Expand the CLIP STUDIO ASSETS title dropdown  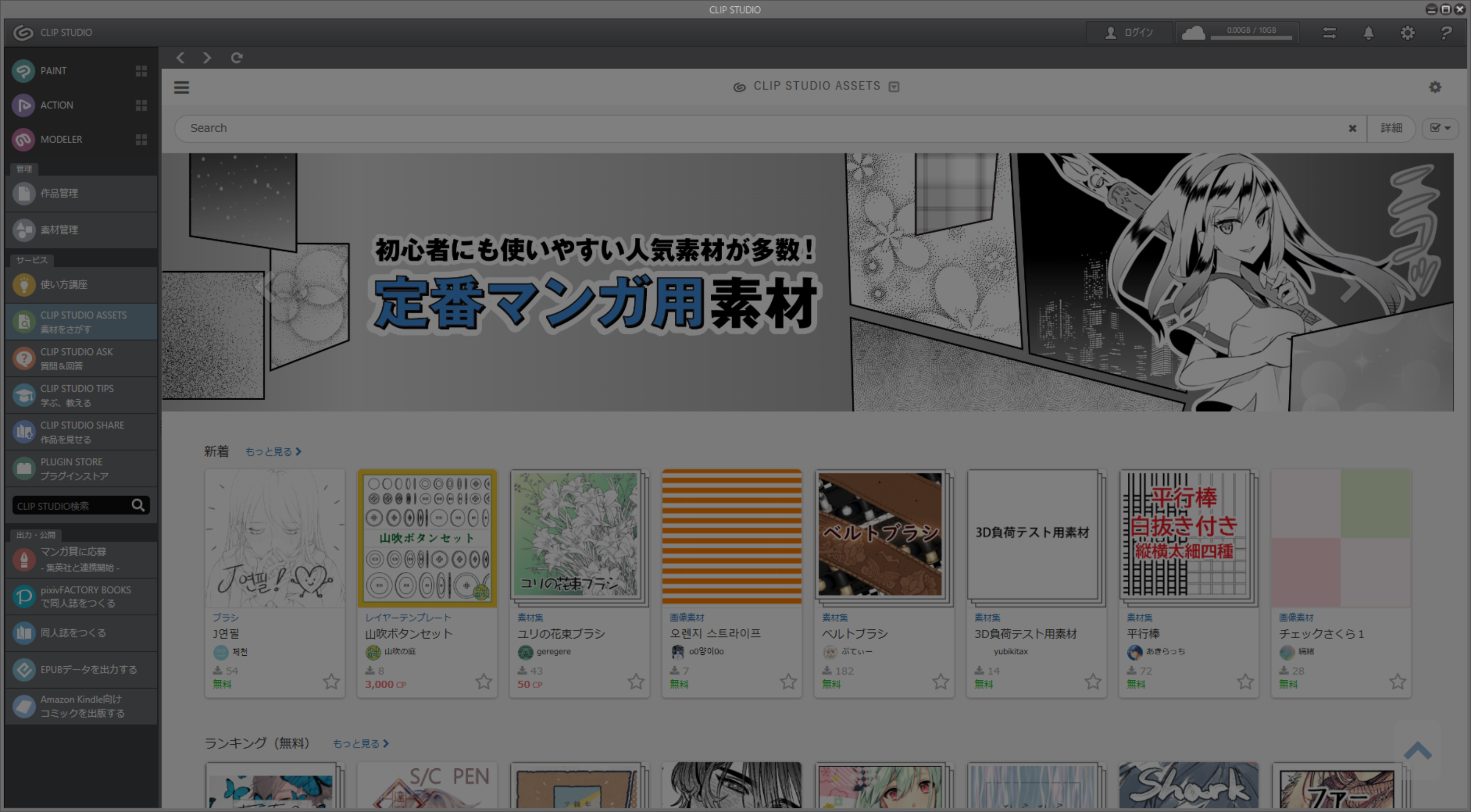[894, 87]
